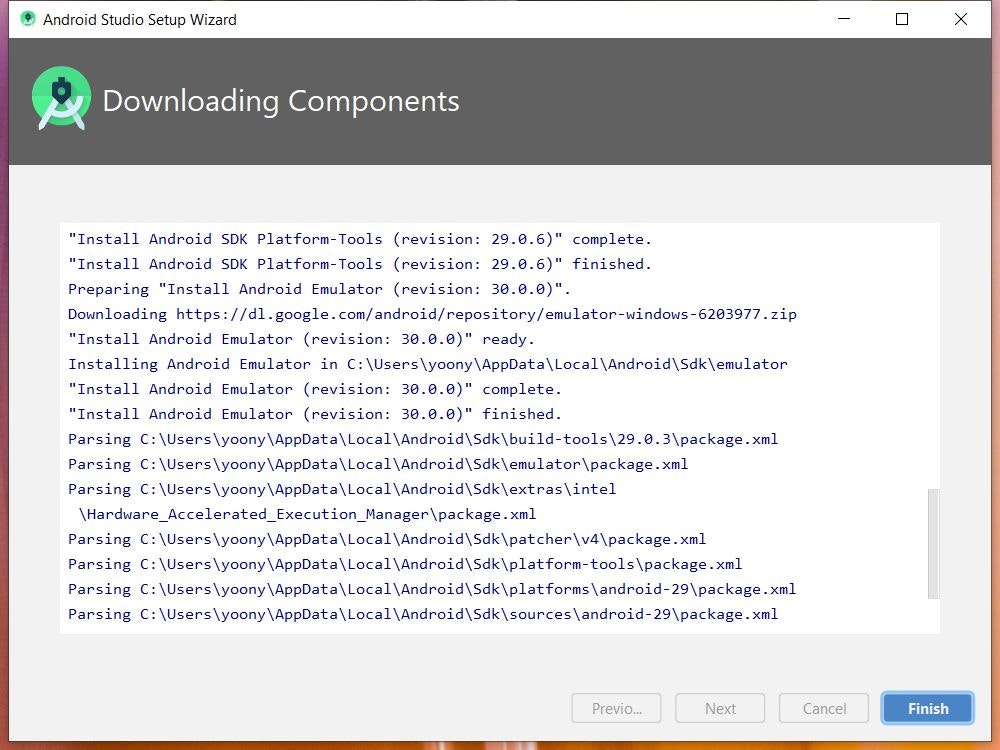Image resolution: width=1000 pixels, height=750 pixels.
Task: Click the 'Sdk\extras\intel' parsing line
Action: click(x=342, y=489)
